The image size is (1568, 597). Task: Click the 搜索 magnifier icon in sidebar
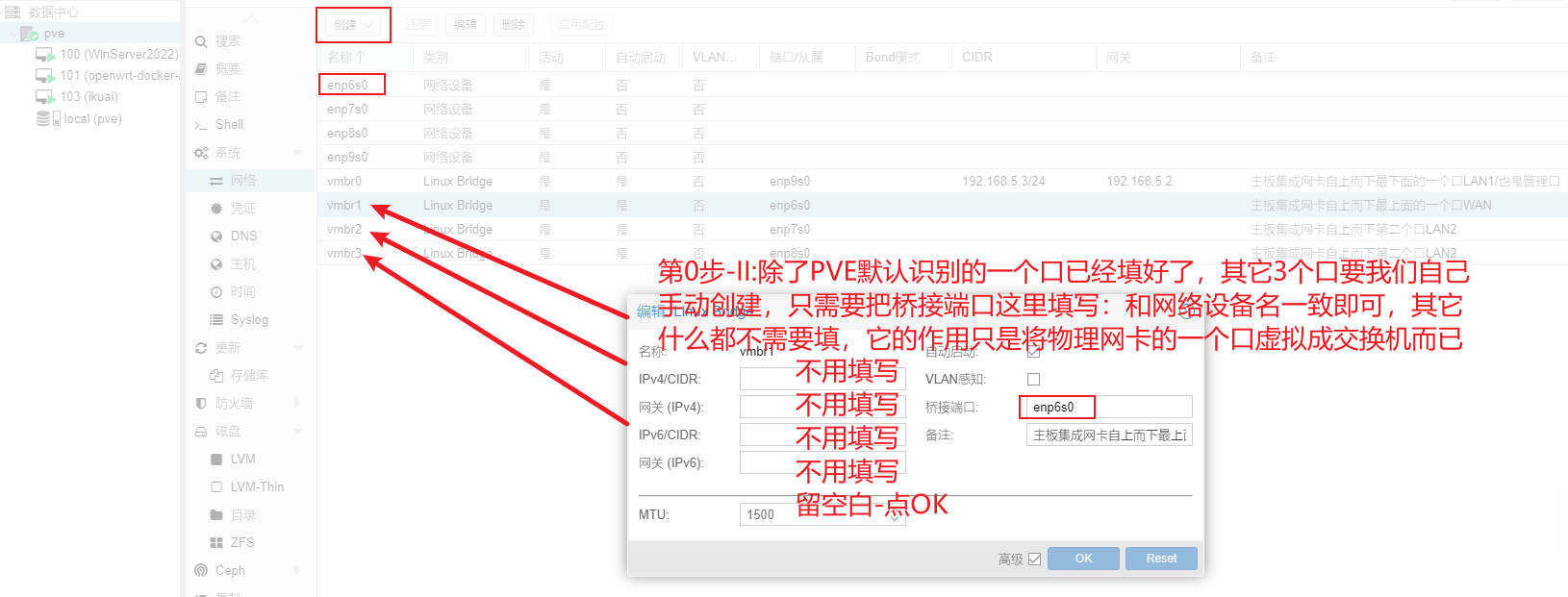coord(201,41)
